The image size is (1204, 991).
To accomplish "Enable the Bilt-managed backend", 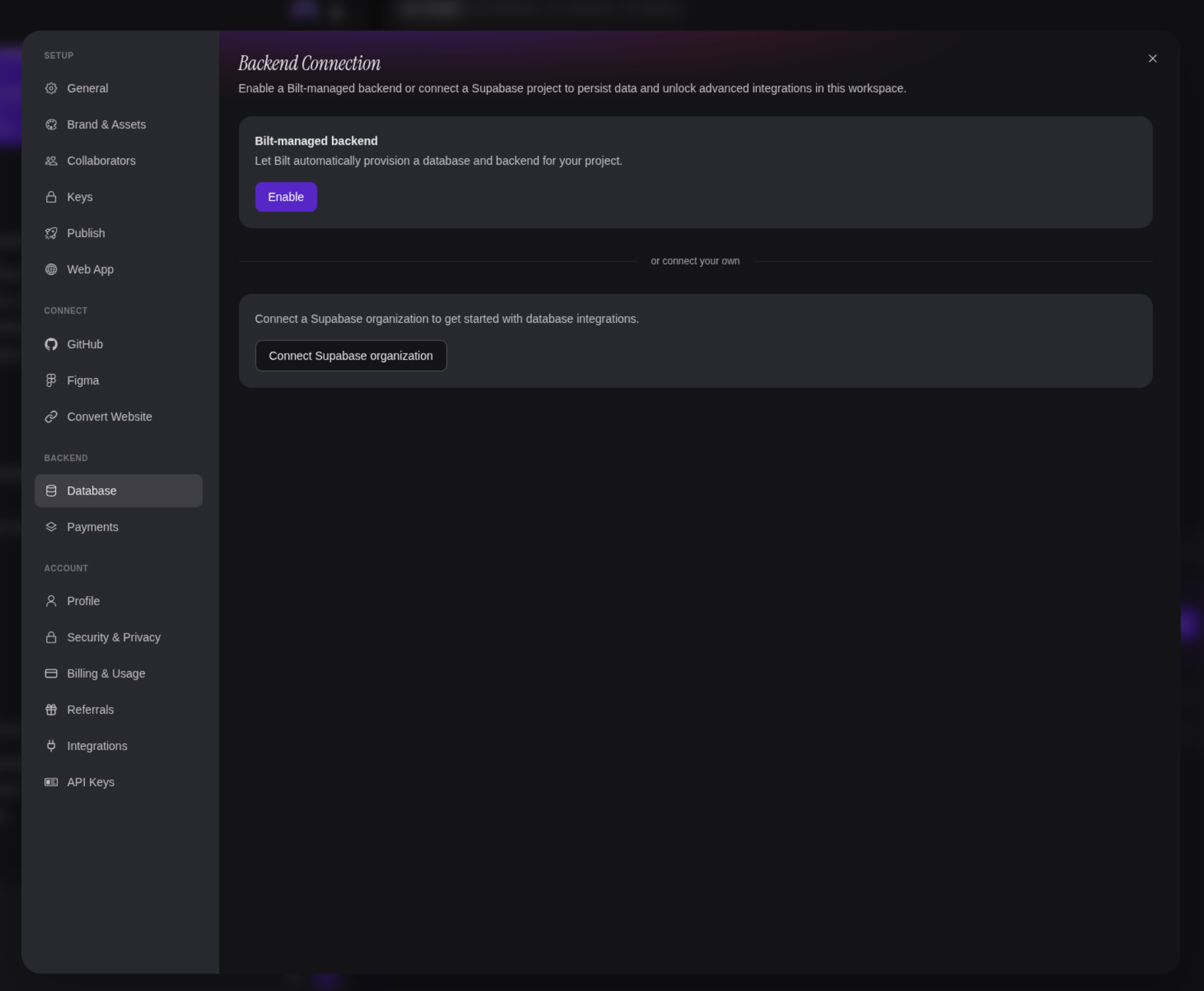I will coord(286,197).
